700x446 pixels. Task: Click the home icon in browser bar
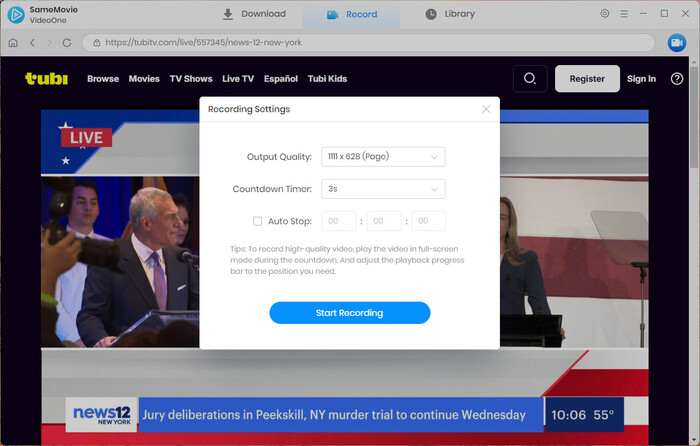[13, 43]
